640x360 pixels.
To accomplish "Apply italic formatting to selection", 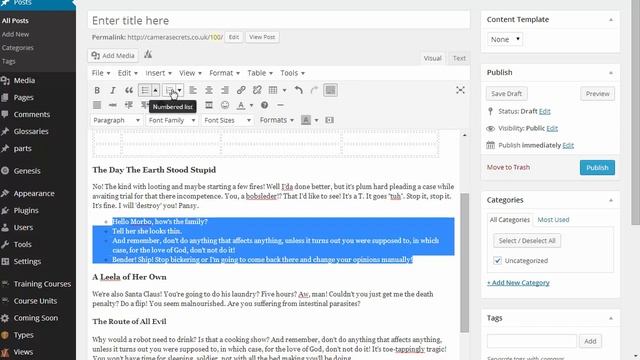I will 113,90.
